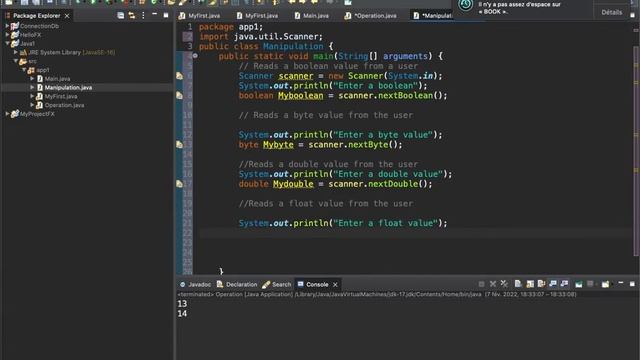
Task: Select Main.java in Package Explorer
Action: (x=57, y=78)
